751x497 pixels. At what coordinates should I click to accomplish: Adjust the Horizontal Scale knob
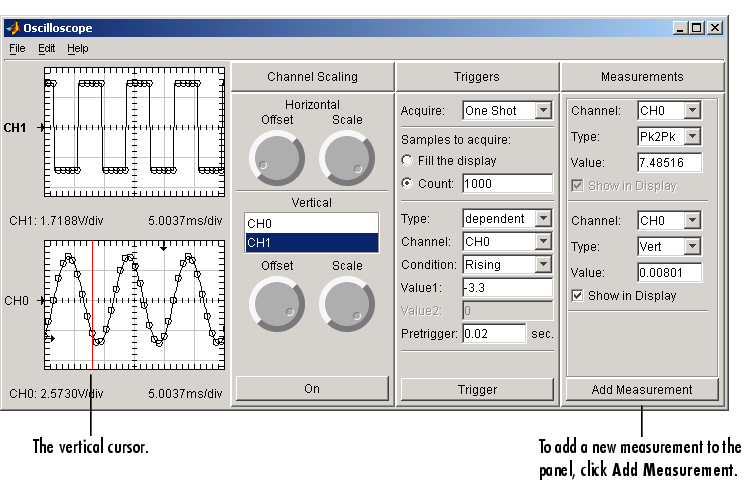point(347,159)
